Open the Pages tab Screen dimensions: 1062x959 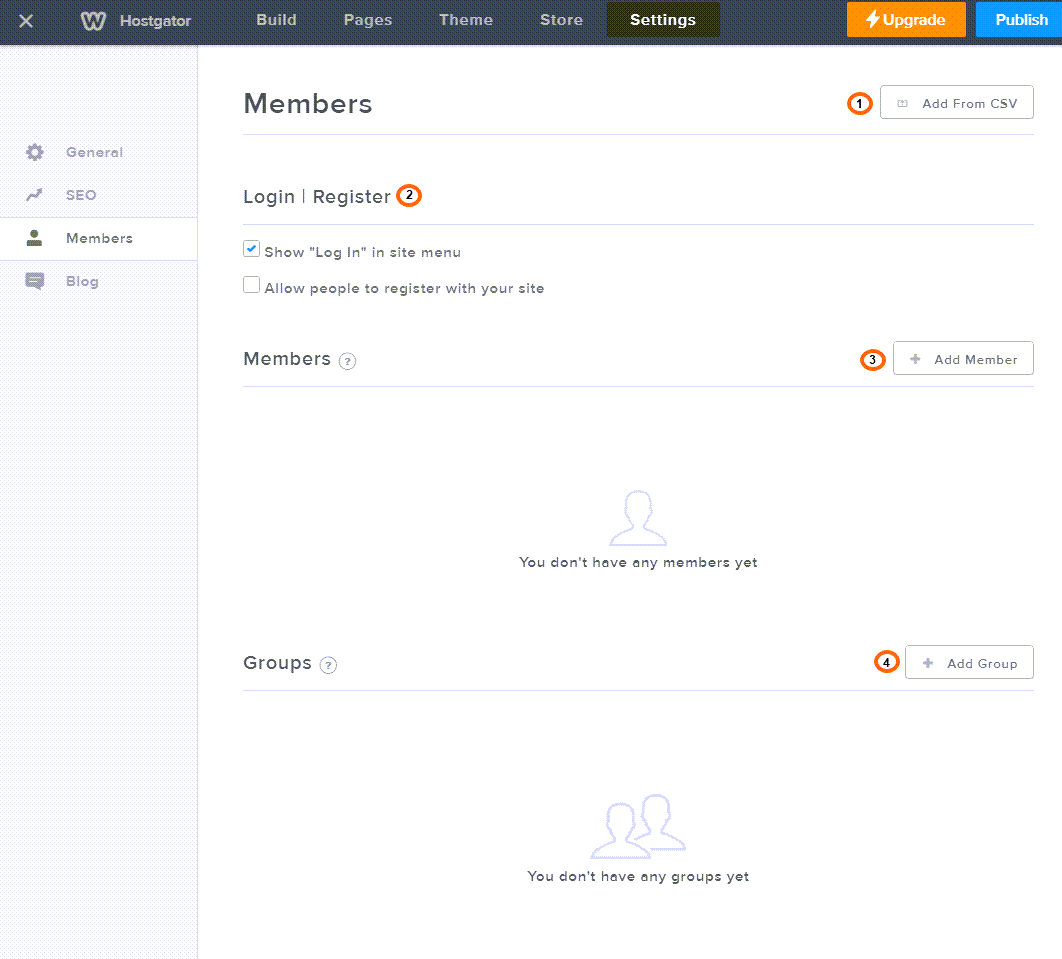[x=367, y=19]
